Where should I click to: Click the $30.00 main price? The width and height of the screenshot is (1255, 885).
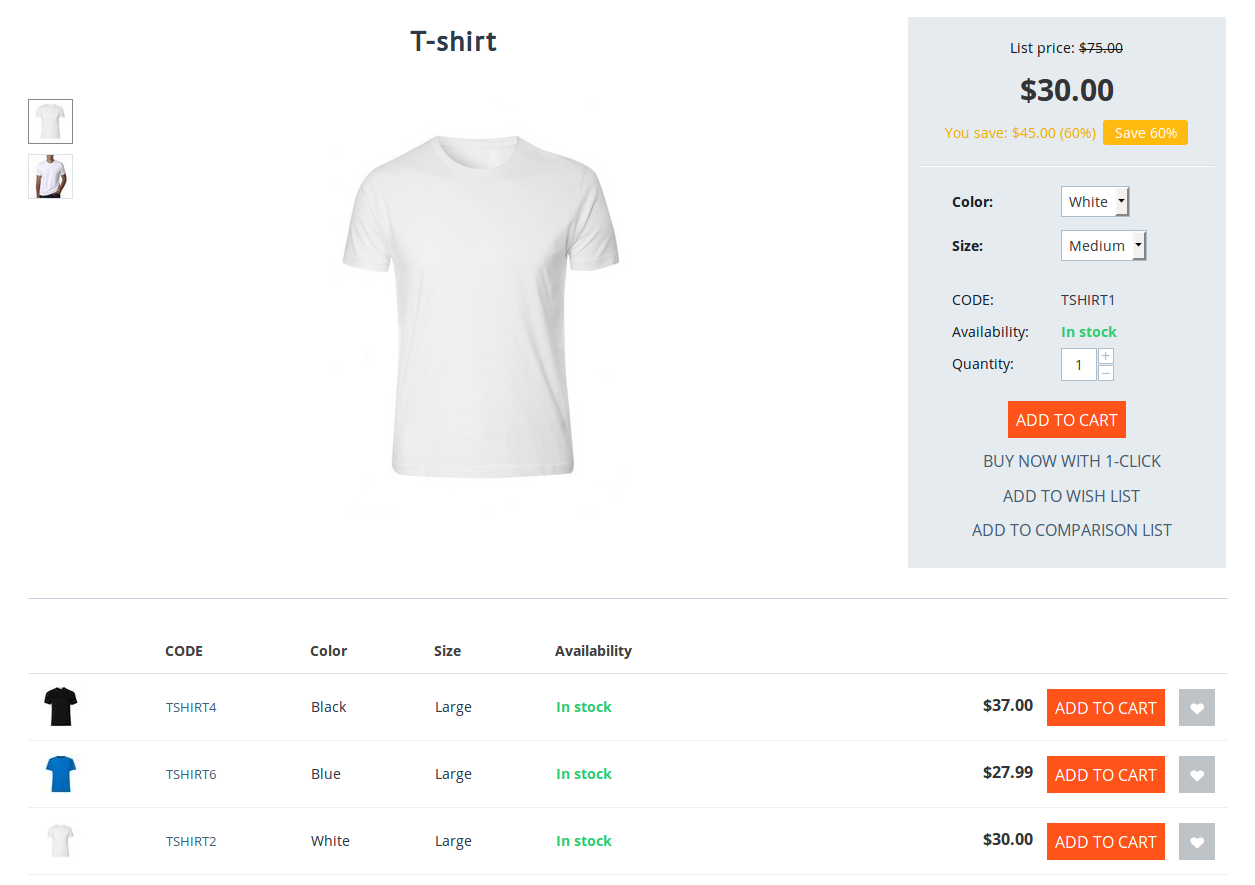pyautogui.click(x=1067, y=90)
